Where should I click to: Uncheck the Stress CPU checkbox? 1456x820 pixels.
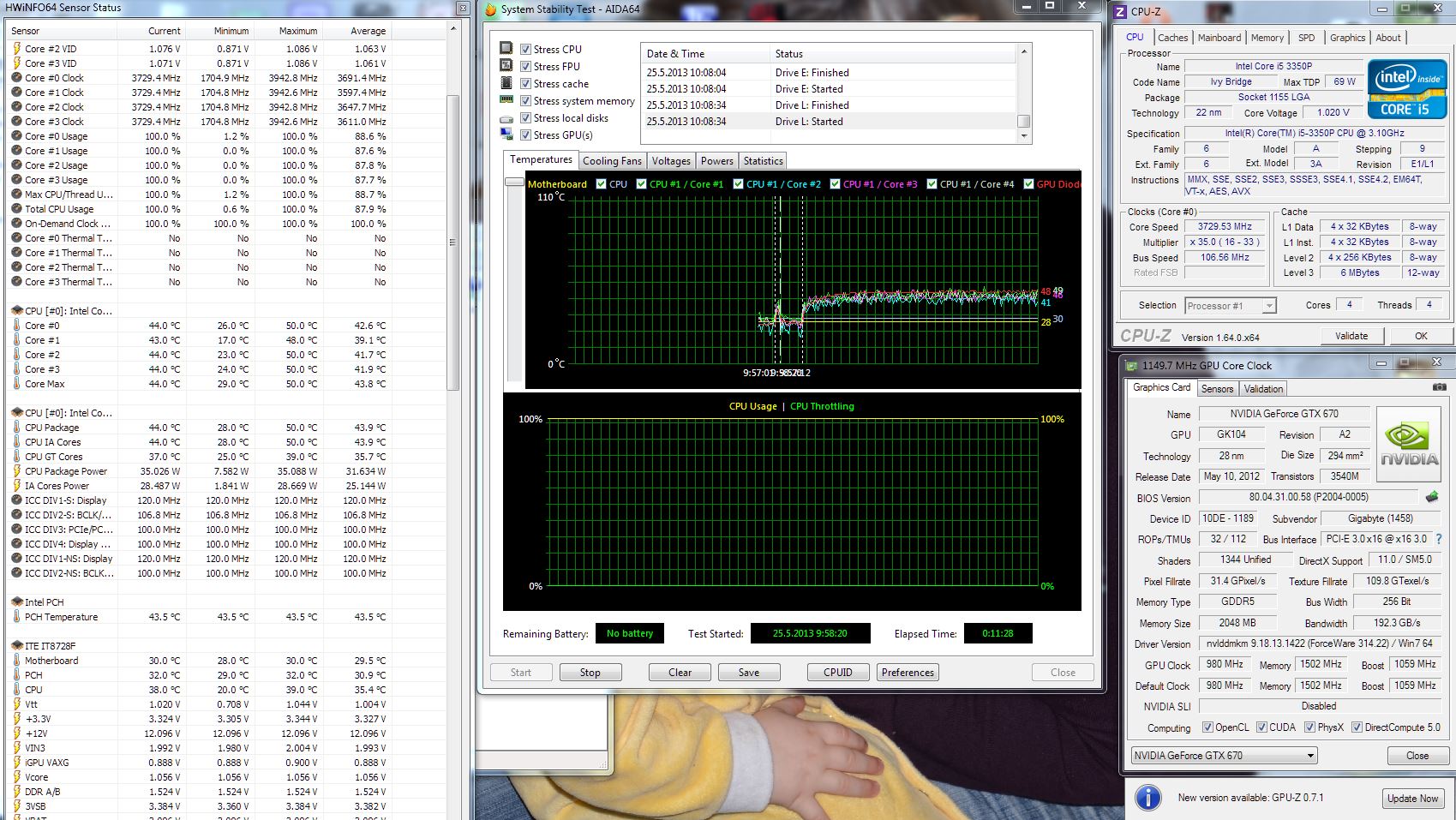coord(526,49)
